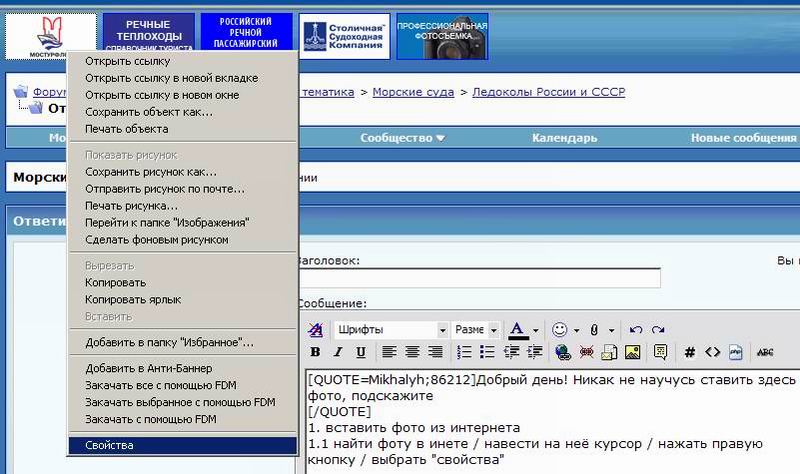Select Свойства in the context menu

[x=109, y=445]
